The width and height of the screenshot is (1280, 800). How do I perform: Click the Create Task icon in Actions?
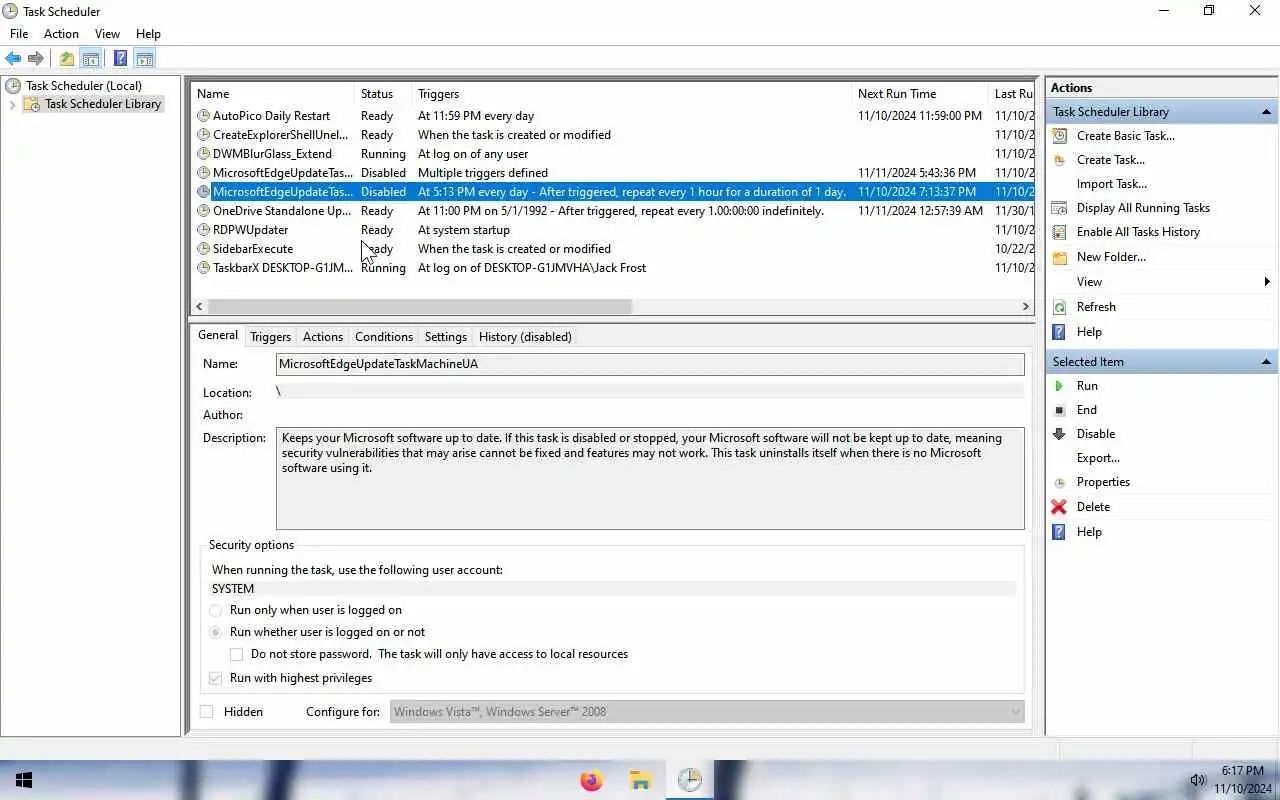[x=1059, y=160]
